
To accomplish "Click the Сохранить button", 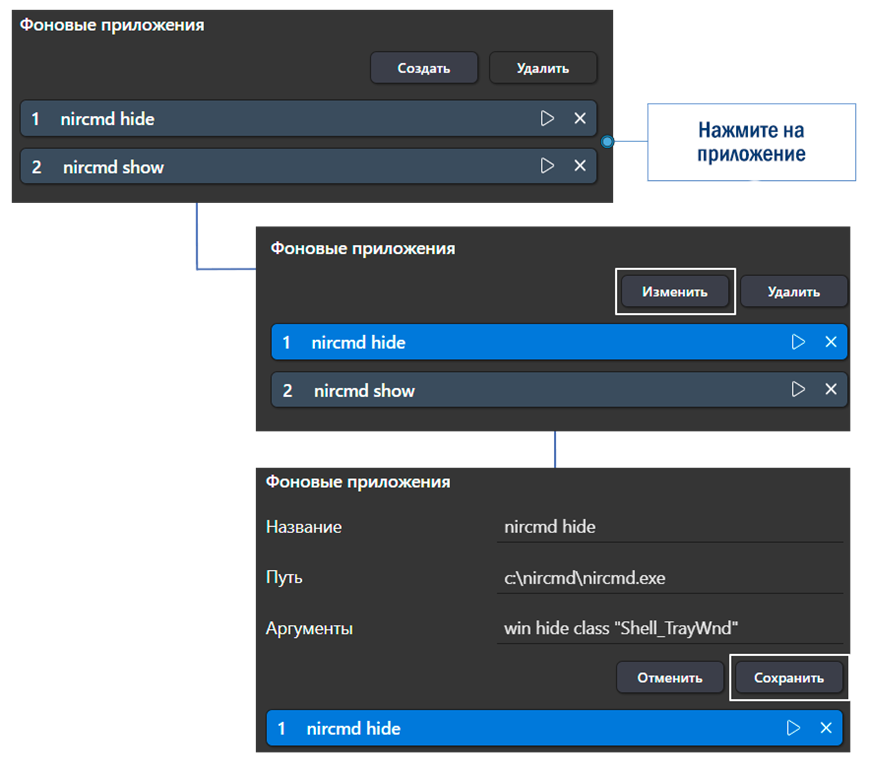I will point(788,678).
